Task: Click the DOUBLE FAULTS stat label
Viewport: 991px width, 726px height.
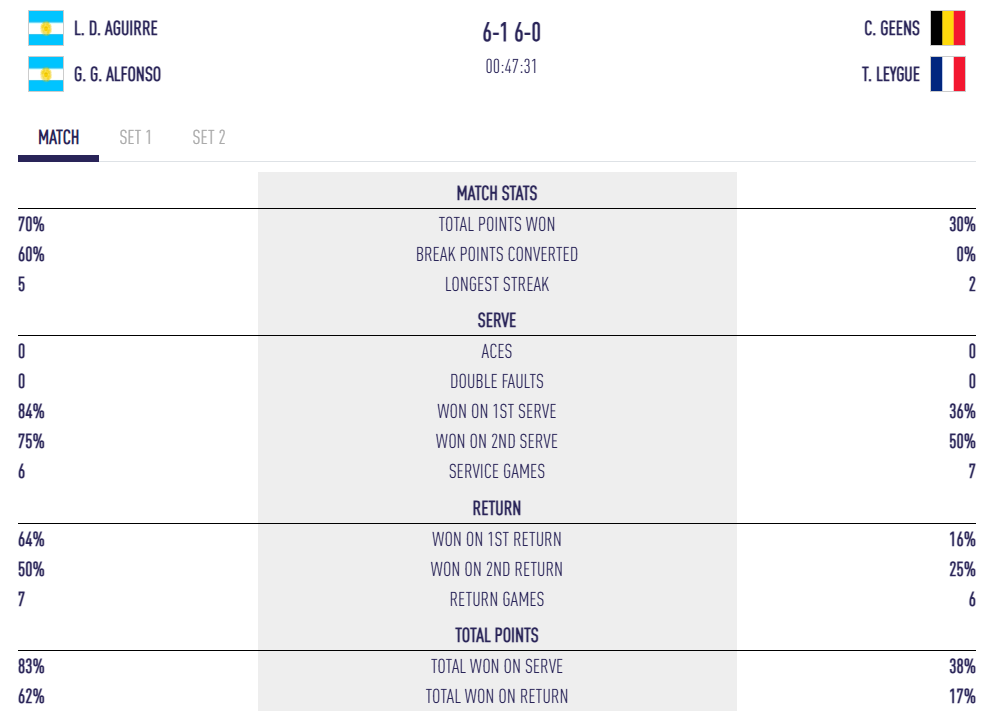Action: point(497,381)
